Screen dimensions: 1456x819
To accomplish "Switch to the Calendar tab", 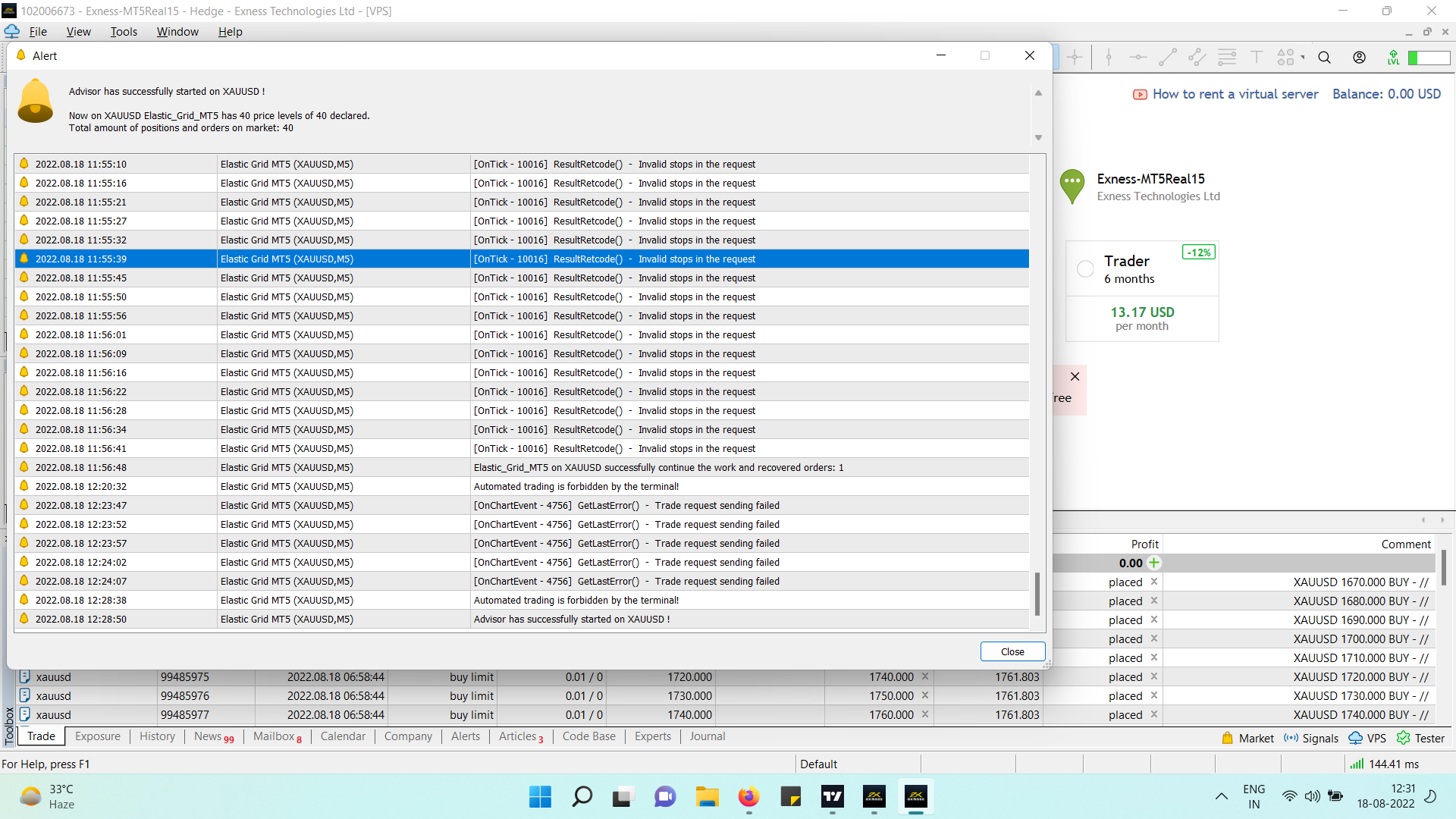I will pos(343,736).
